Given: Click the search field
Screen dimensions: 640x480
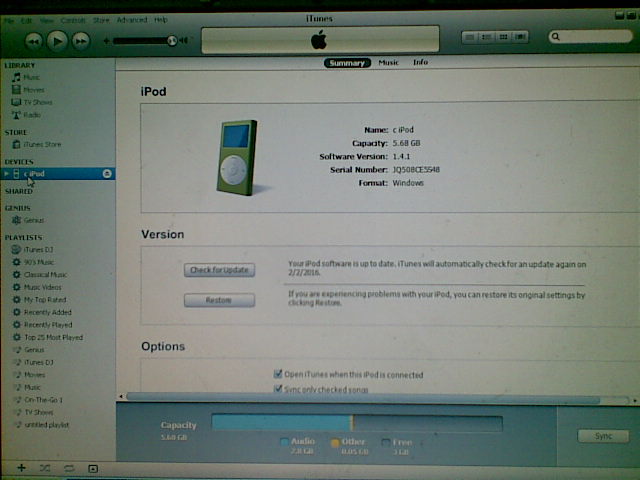Looking at the screenshot, I should tap(590, 36).
